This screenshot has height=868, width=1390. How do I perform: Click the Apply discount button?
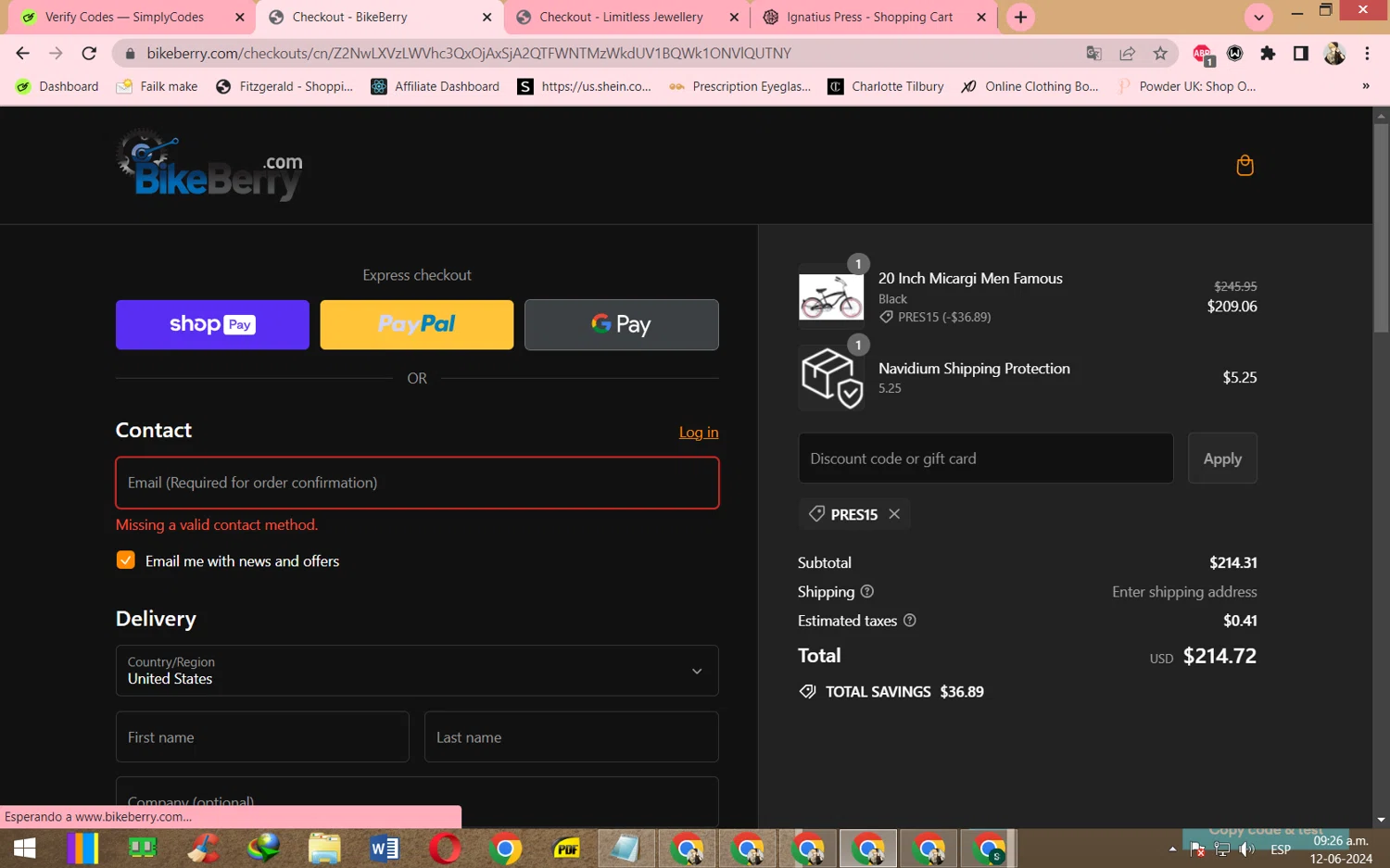(1222, 459)
